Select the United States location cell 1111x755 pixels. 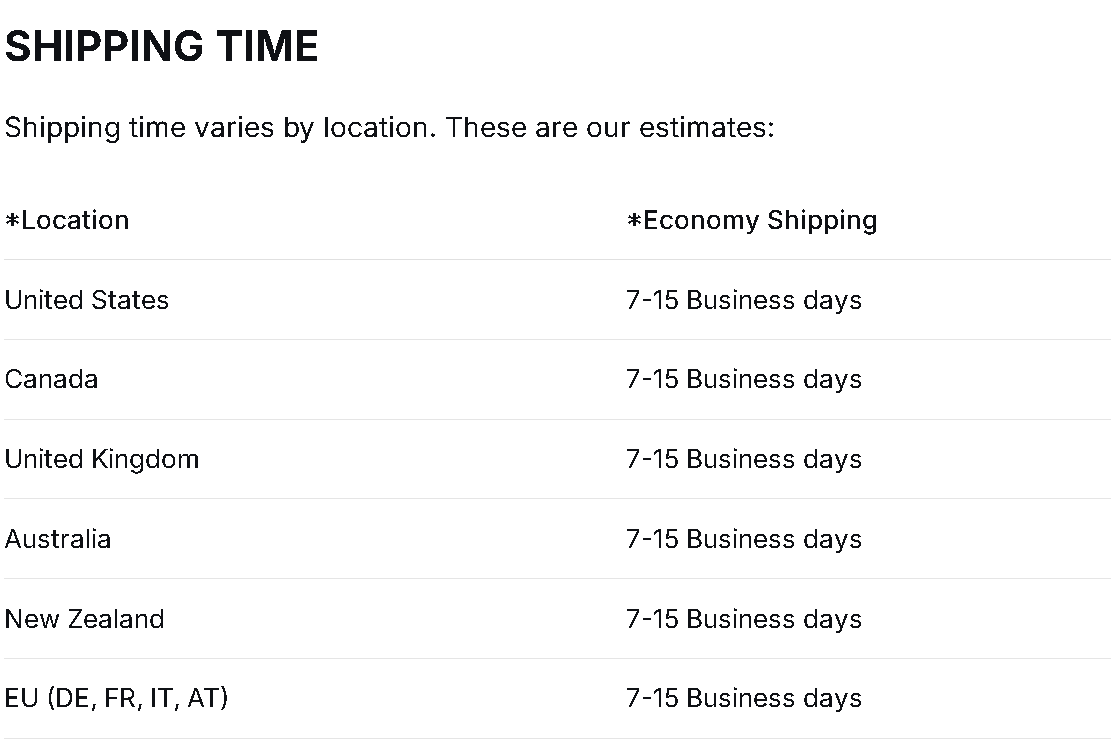[87, 300]
